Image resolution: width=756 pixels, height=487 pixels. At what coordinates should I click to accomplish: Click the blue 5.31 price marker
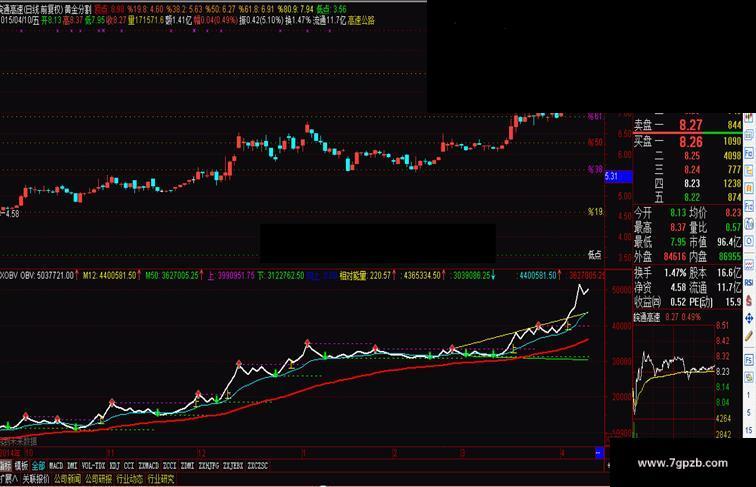point(619,176)
